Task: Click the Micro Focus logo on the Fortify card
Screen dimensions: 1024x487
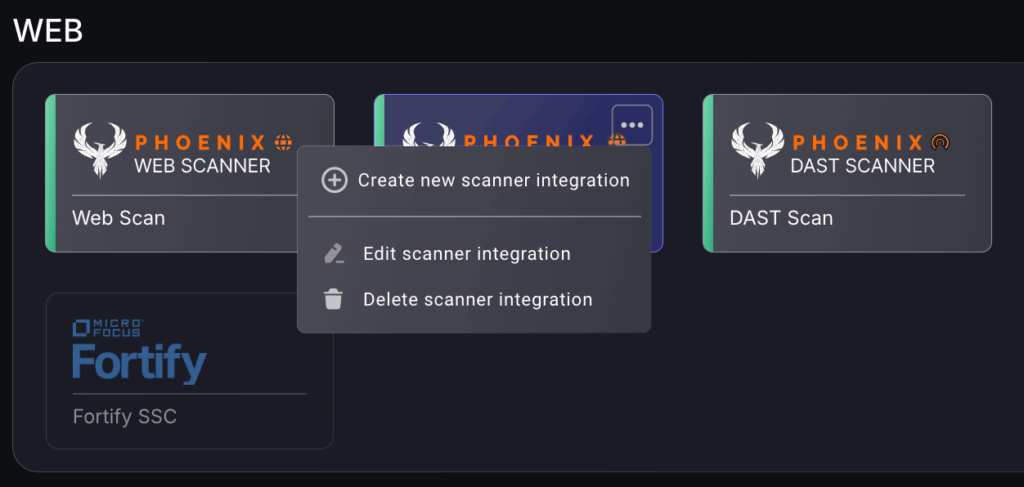Action: [x=108, y=327]
